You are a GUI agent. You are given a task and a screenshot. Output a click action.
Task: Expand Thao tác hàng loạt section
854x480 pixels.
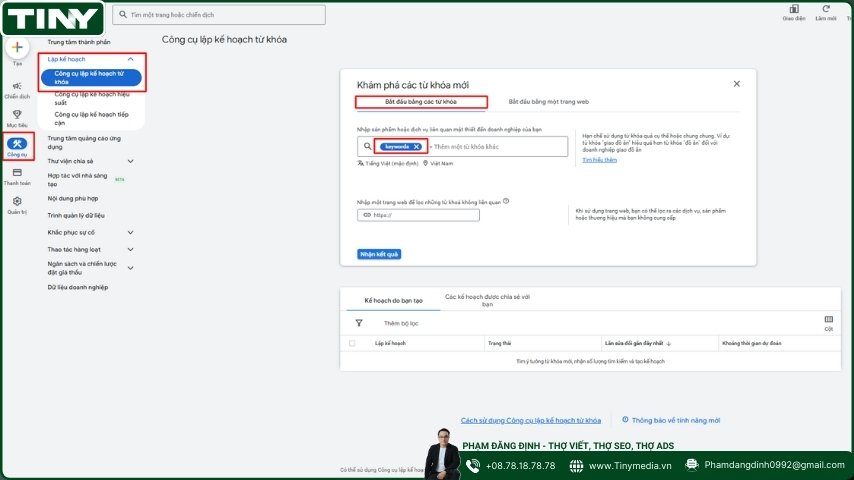tap(130, 249)
